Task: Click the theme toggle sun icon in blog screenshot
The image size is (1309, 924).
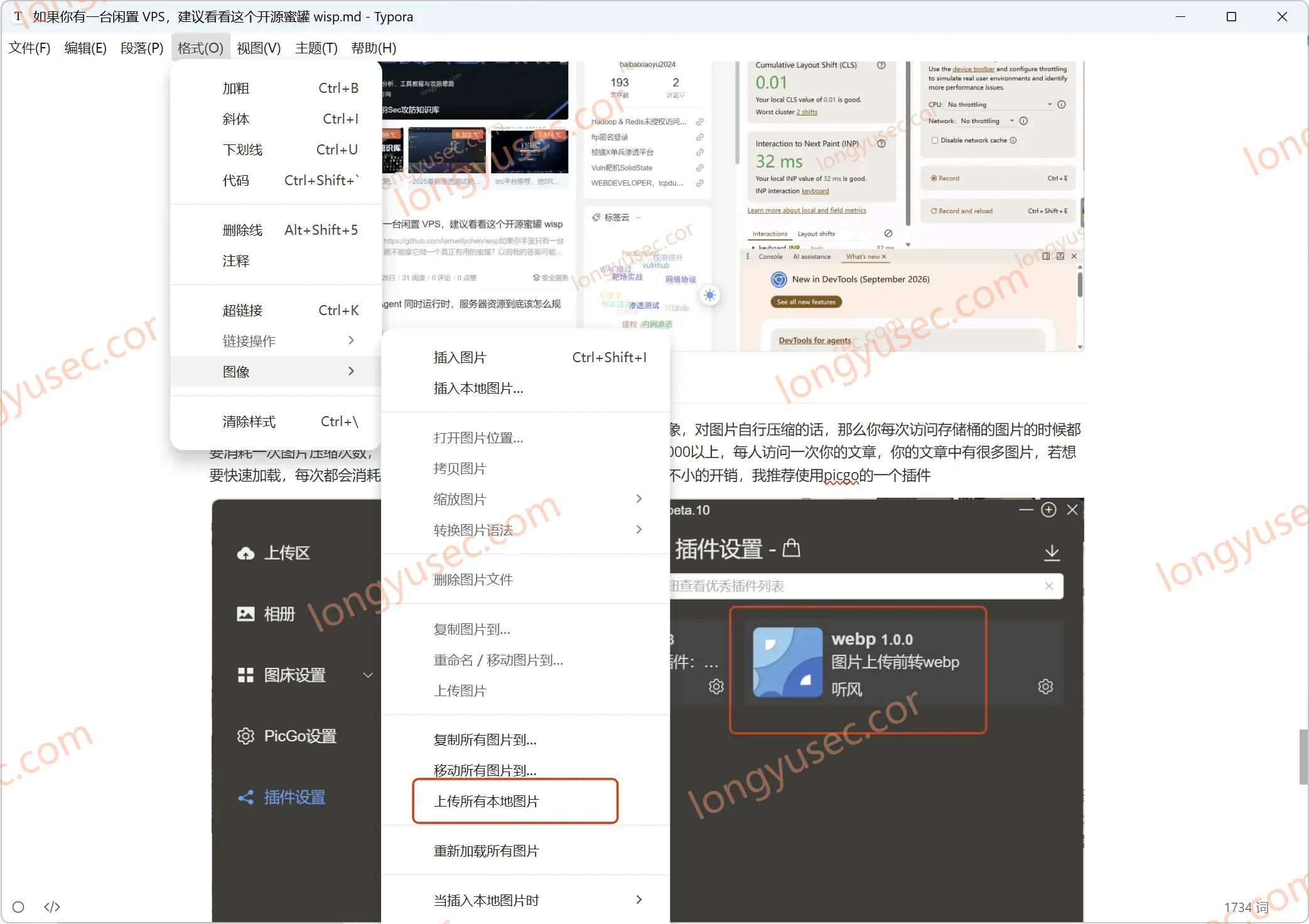Action: pyautogui.click(x=709, y=295)
